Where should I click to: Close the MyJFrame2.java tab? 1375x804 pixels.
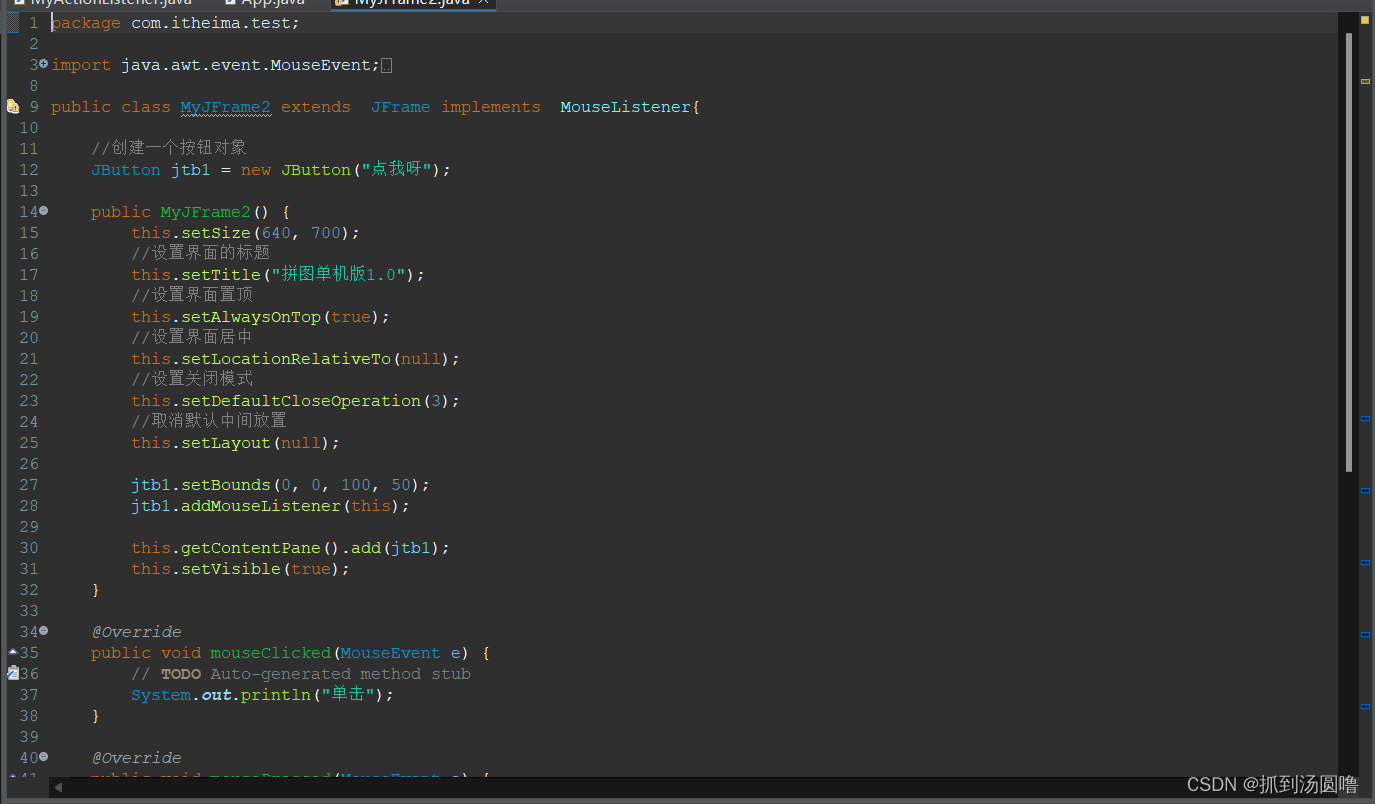483,3
